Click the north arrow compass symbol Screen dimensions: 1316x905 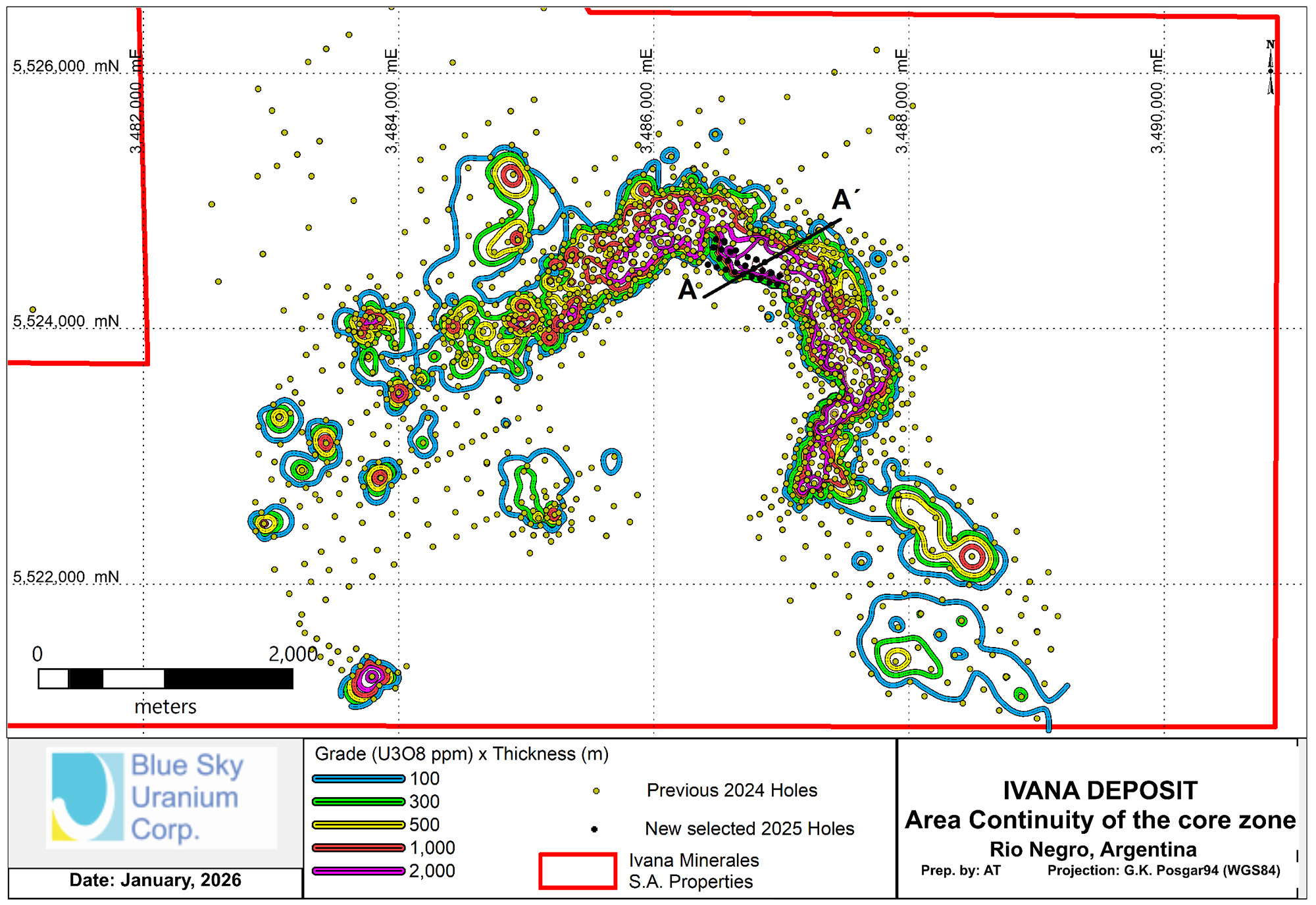point(1270,68)
